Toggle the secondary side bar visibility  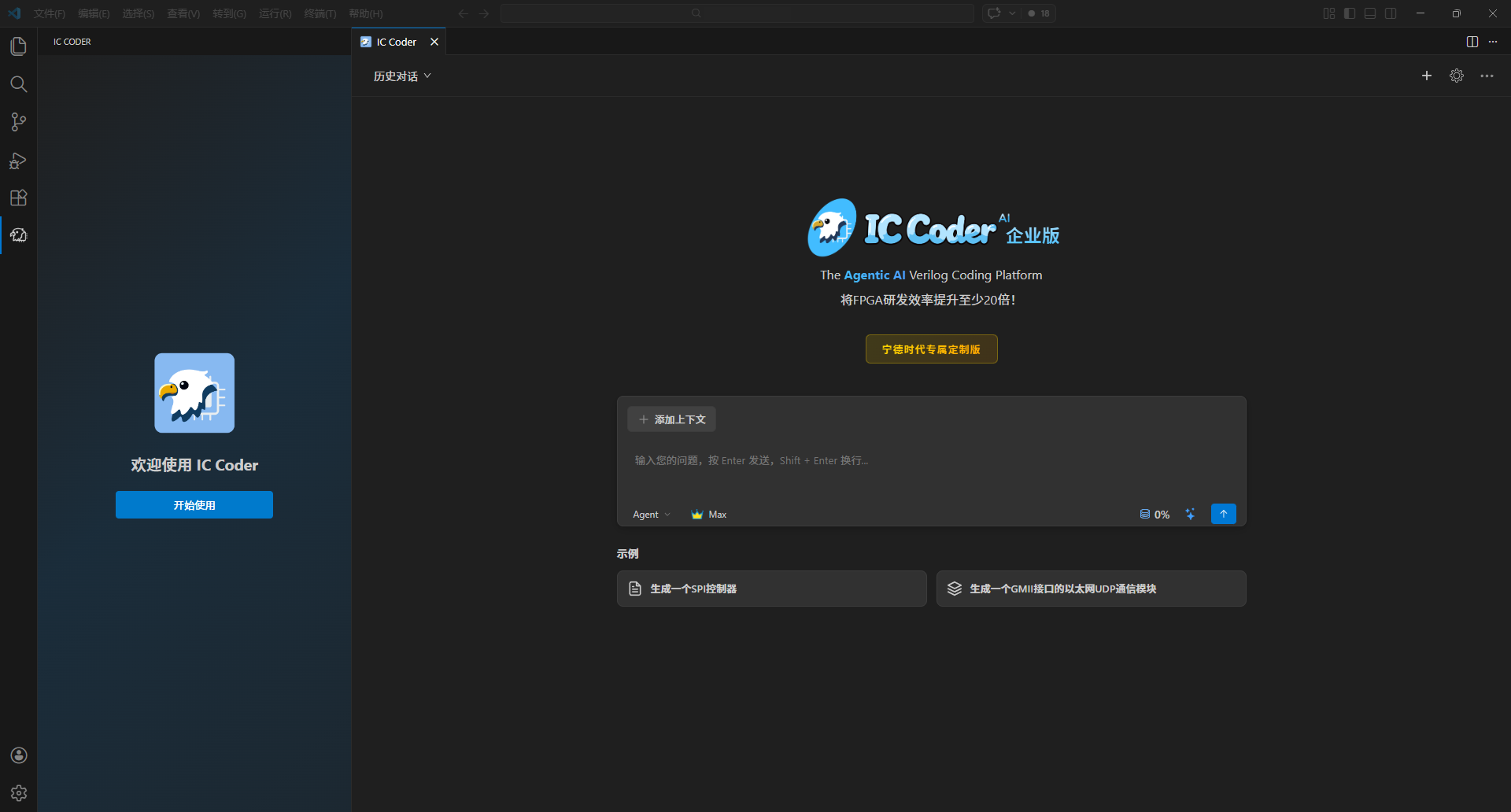pos(1391,13)
